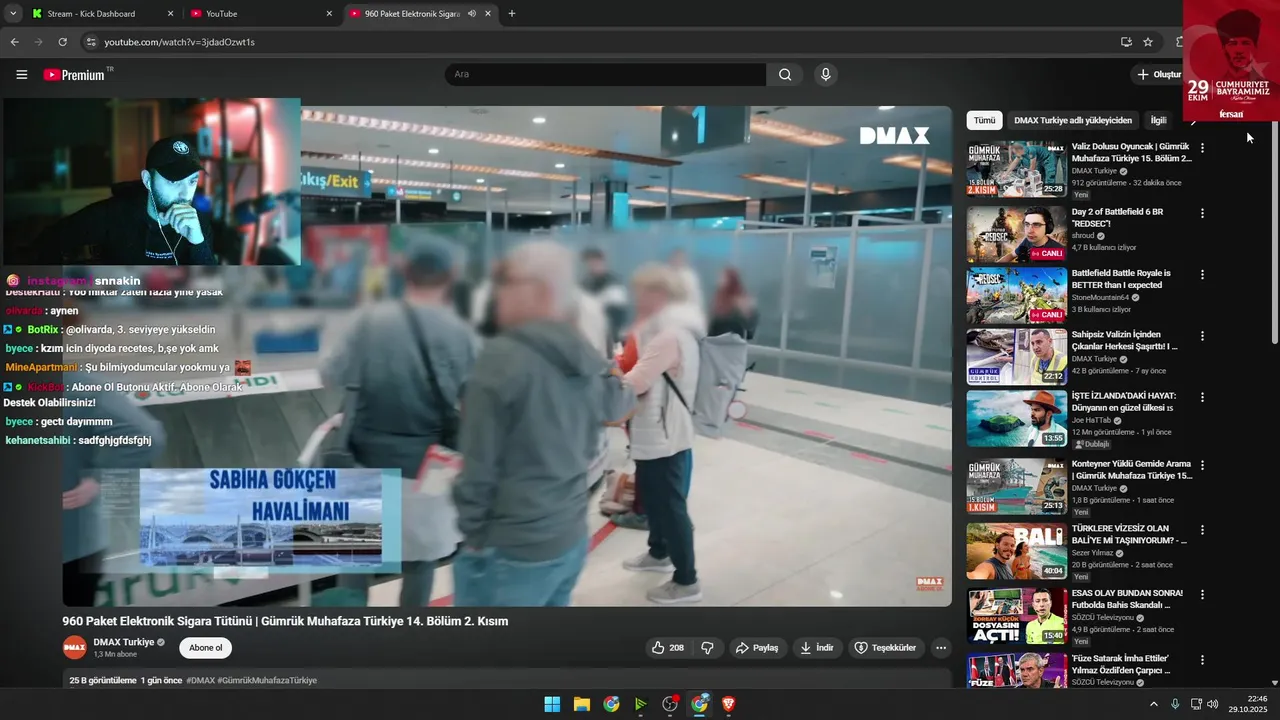Show hidden tray icons chevron

coord(1153,704)
